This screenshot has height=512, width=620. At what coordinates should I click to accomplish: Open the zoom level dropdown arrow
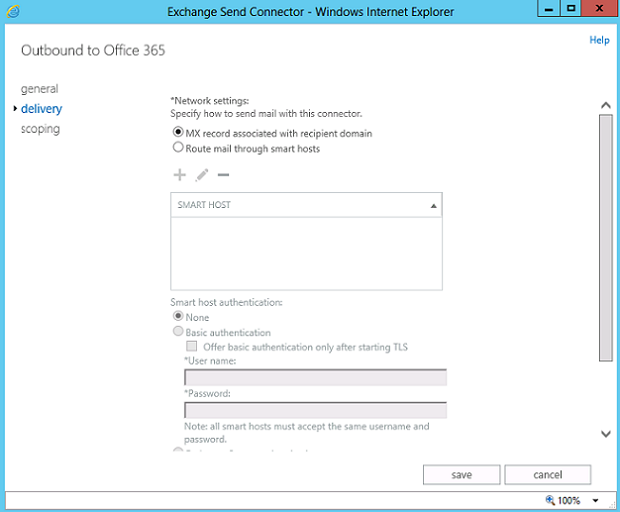point(595,501)
